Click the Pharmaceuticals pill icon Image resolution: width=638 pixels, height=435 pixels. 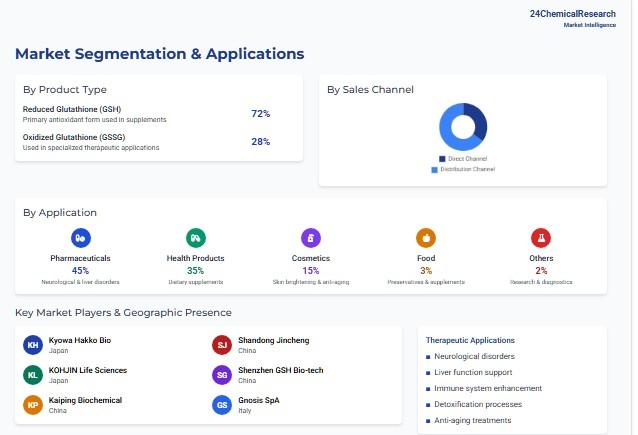(x=81, y=238)
